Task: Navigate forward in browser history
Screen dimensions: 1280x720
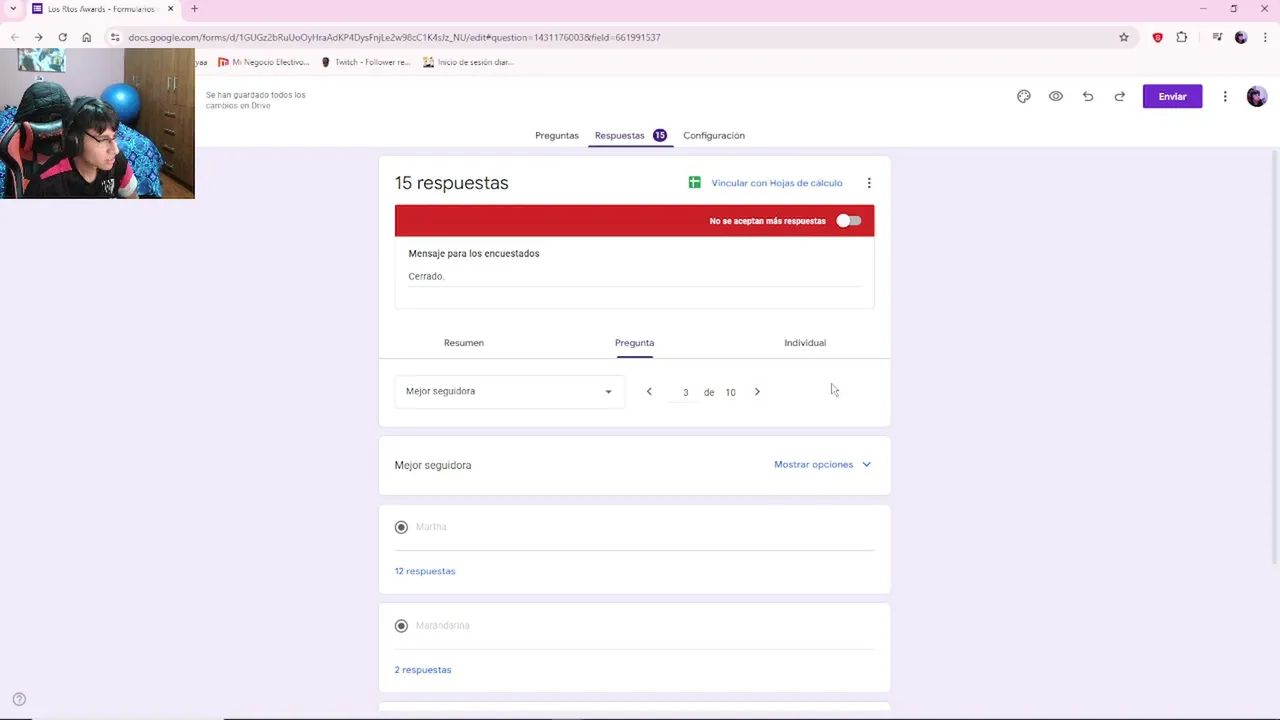Action: [x=38, y=37]
